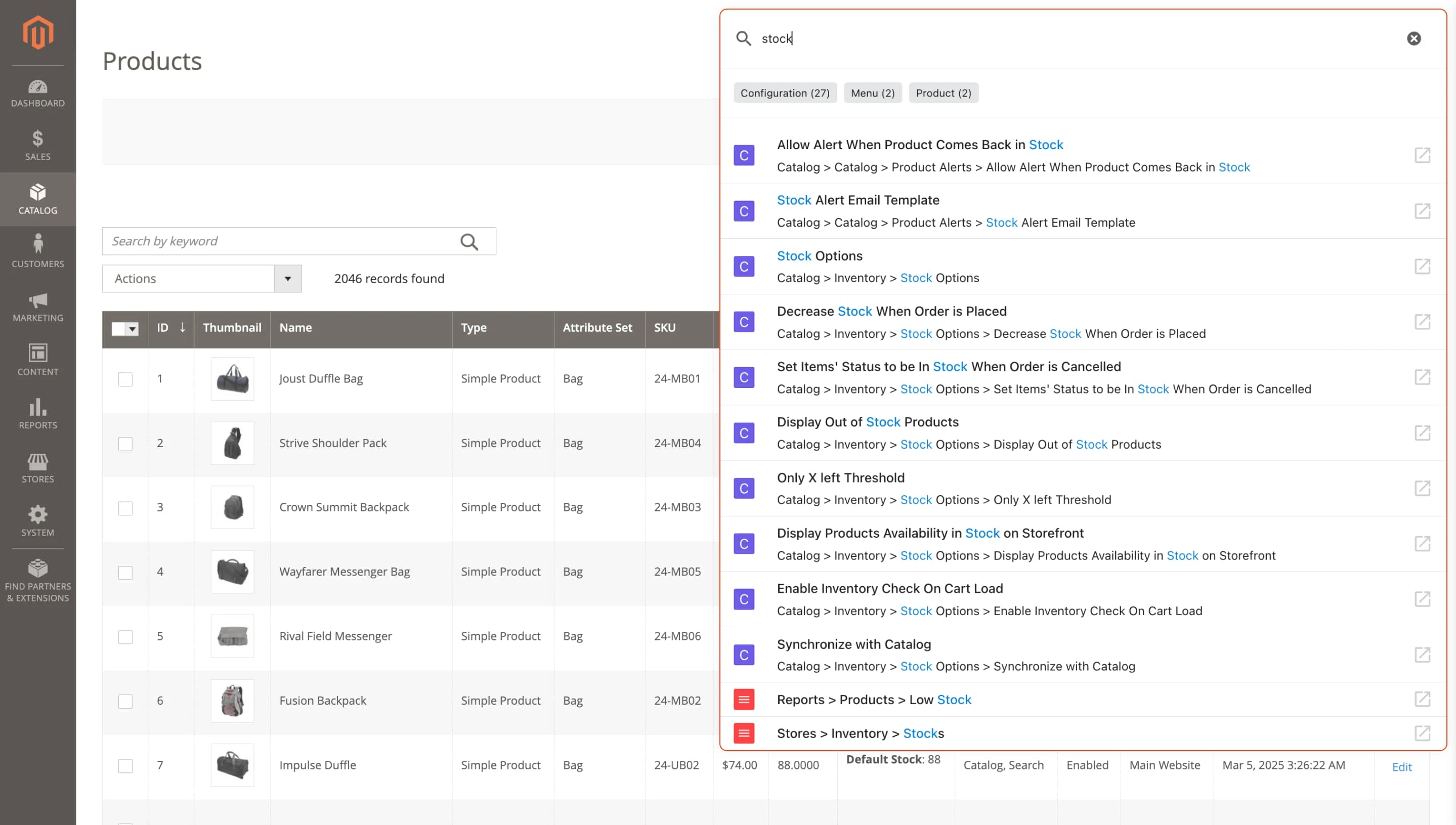Image resolution: width=1456 pixels, height=825 pixels.
Task: Clear the stock search query
Action: coord(1414,38)
